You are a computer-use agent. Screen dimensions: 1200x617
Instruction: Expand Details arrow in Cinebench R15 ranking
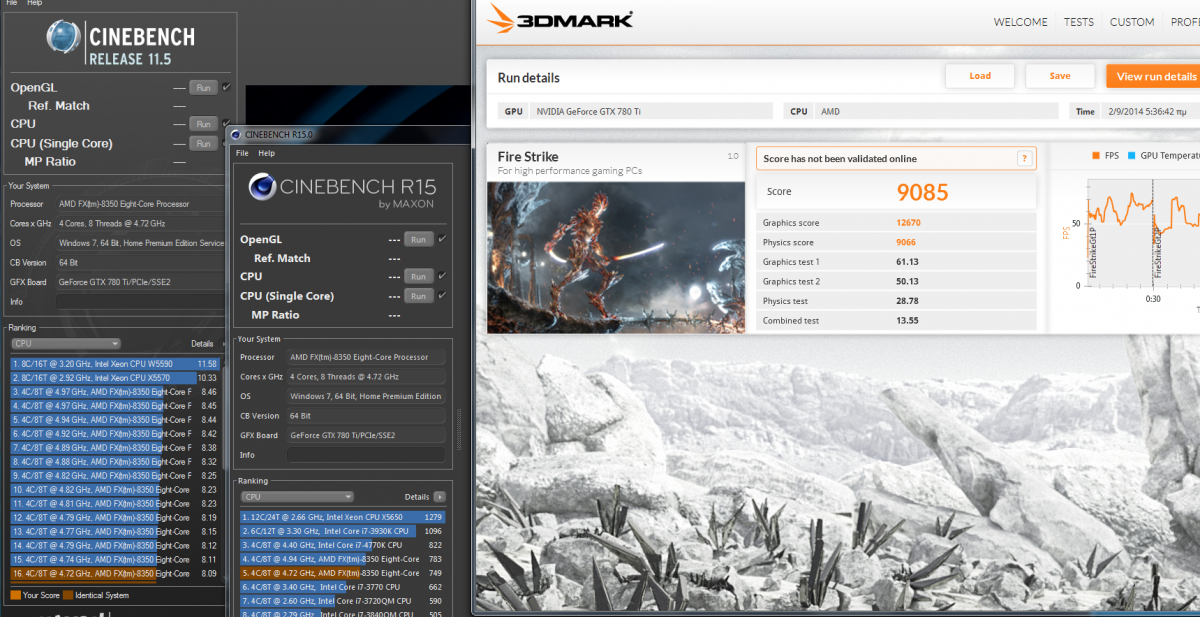coord(439,496)
